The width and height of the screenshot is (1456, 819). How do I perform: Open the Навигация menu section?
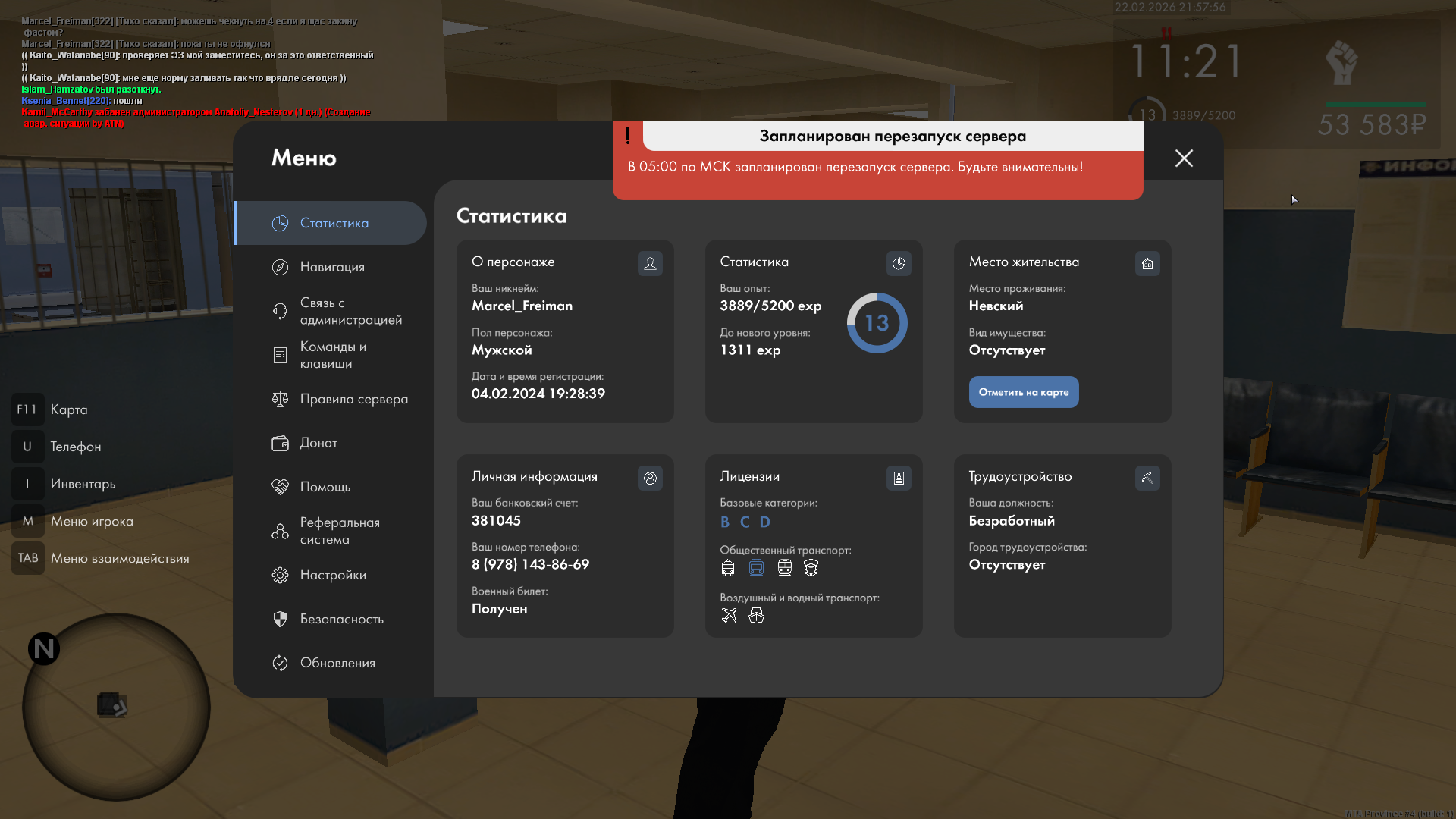coord(332,267)
